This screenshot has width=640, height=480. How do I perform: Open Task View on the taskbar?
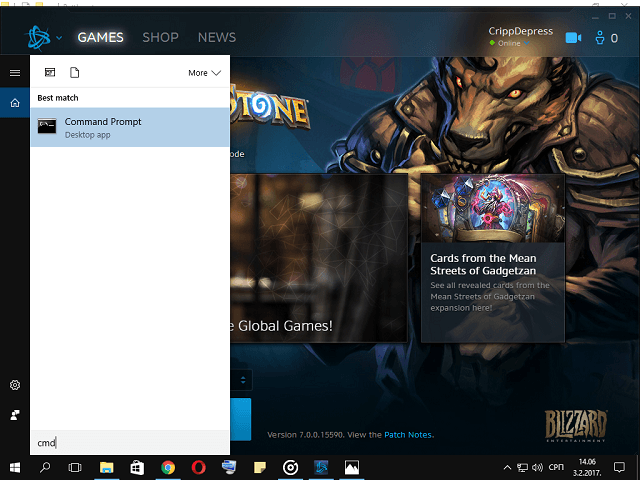[75, 467]
